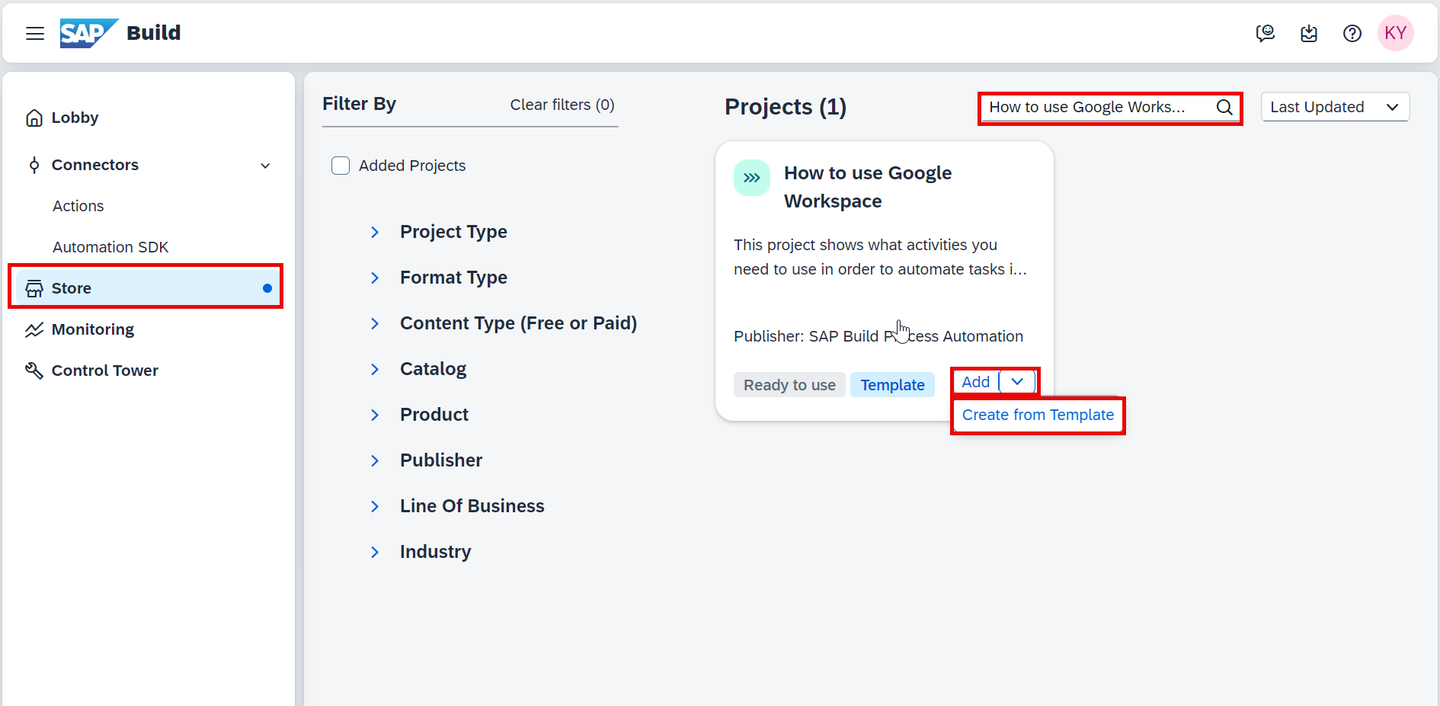
Task: Click Publisher: SAP Build Process Automation text
Action: click(x=878, y=336)
